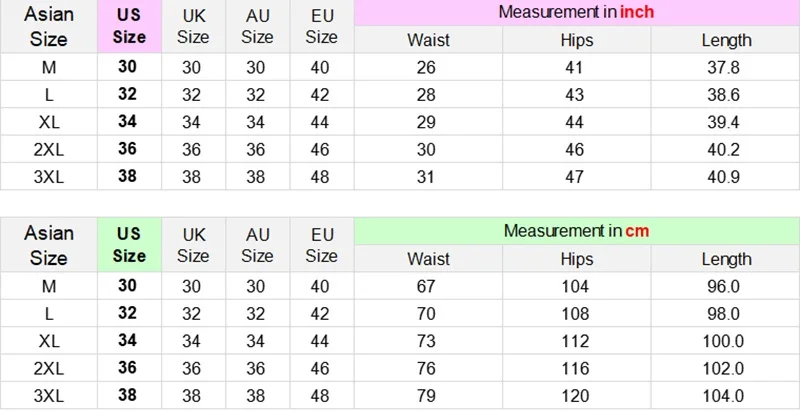
Task: Click the waist value 67 cell
Action: click(428, 286)
